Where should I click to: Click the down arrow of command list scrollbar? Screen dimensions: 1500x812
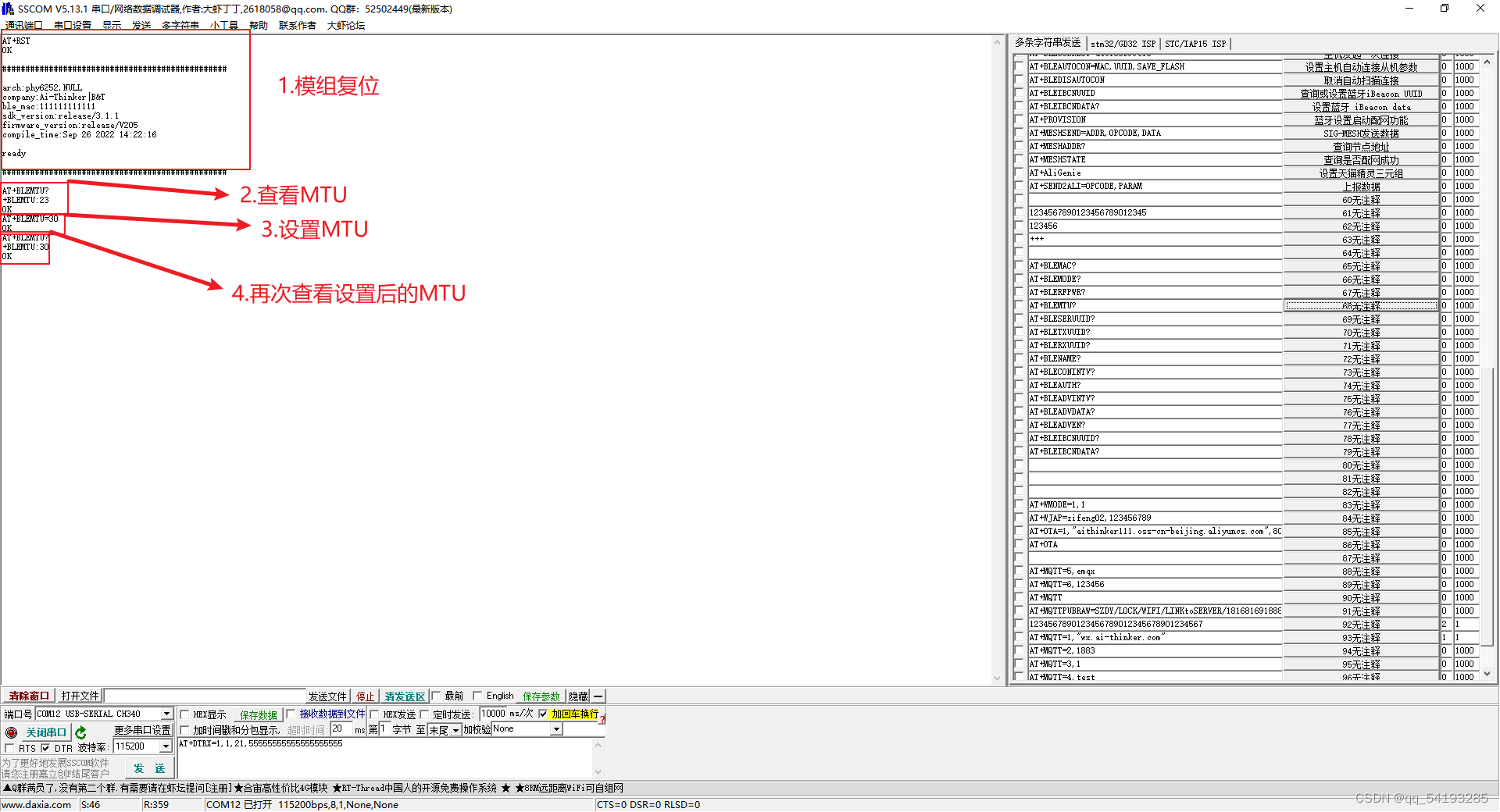click(x=1487, y=674)
